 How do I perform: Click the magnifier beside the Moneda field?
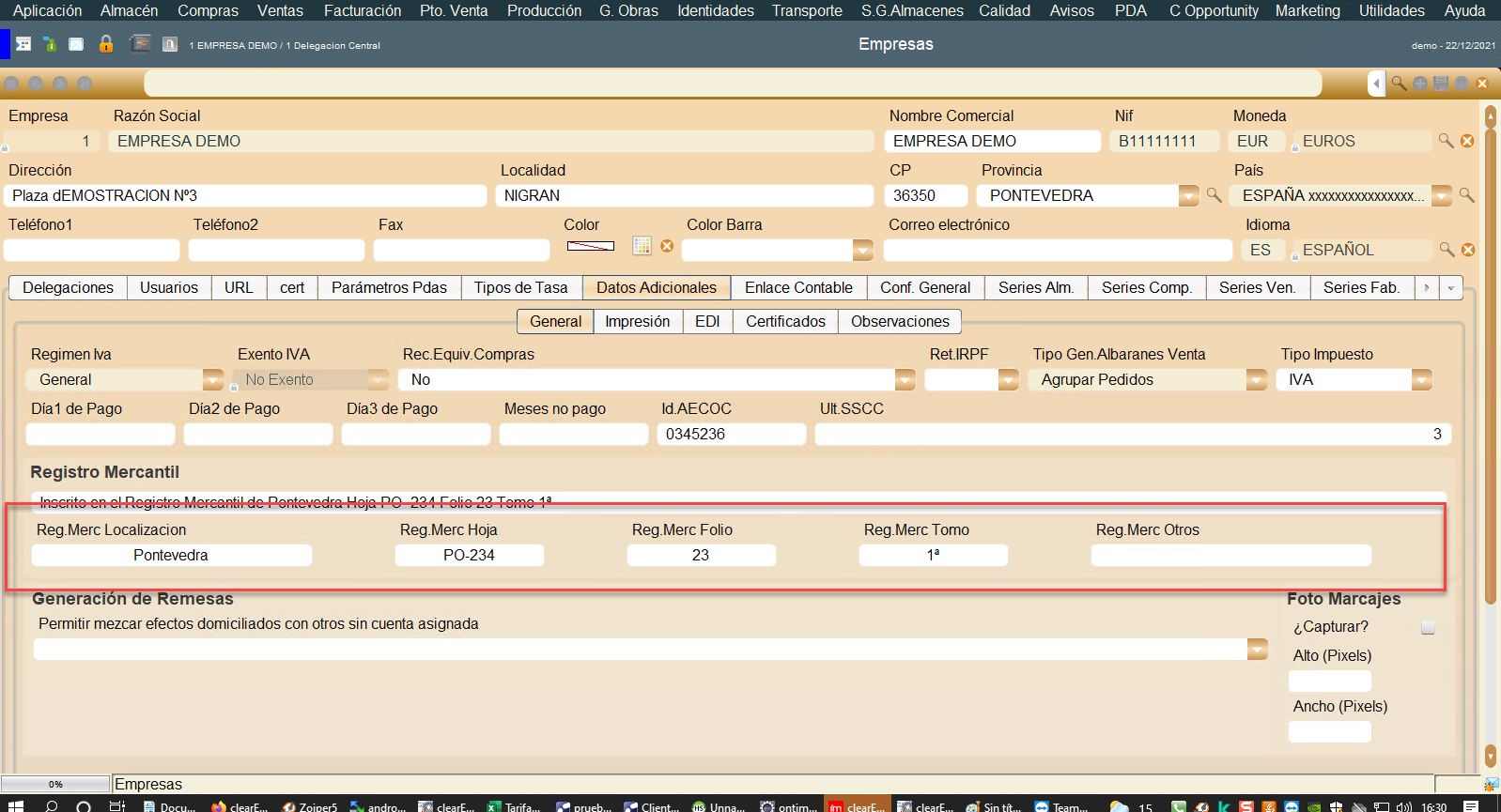pyautogui.click(x=1446, y=141)
